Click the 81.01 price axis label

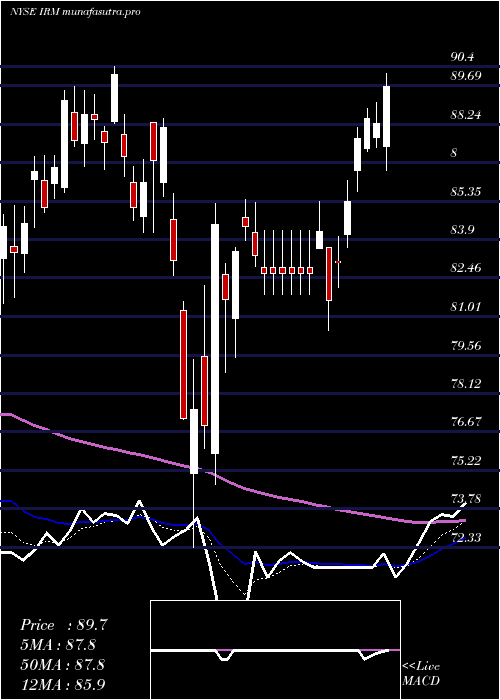click(x=466, y=307)
